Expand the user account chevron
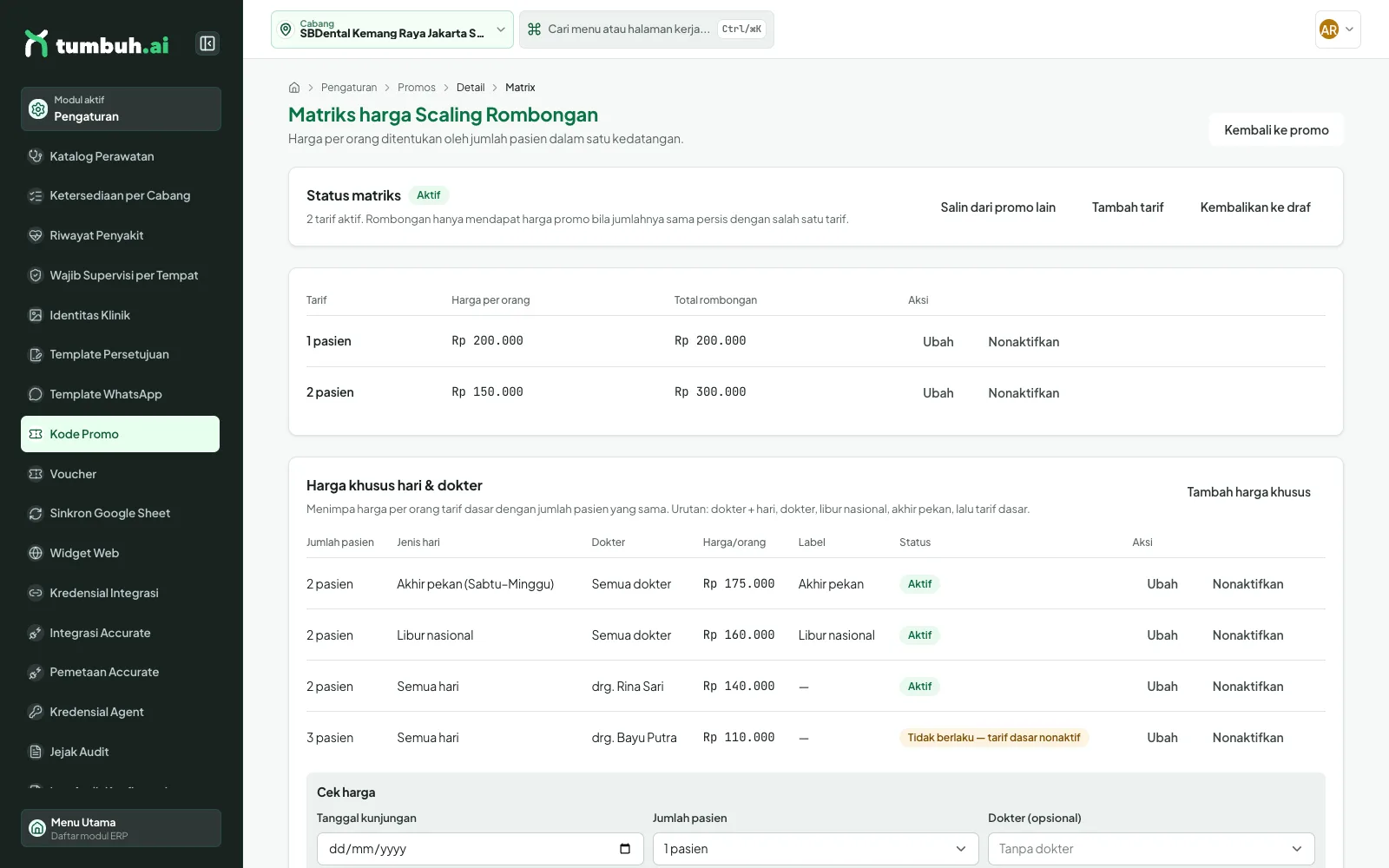Viewport: 1389px width, 868px height. [x=1349, y=30]
